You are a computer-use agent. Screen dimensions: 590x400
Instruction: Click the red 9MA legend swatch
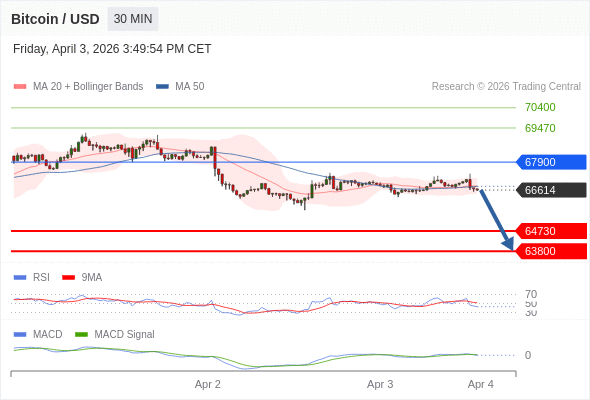[68, 278]
